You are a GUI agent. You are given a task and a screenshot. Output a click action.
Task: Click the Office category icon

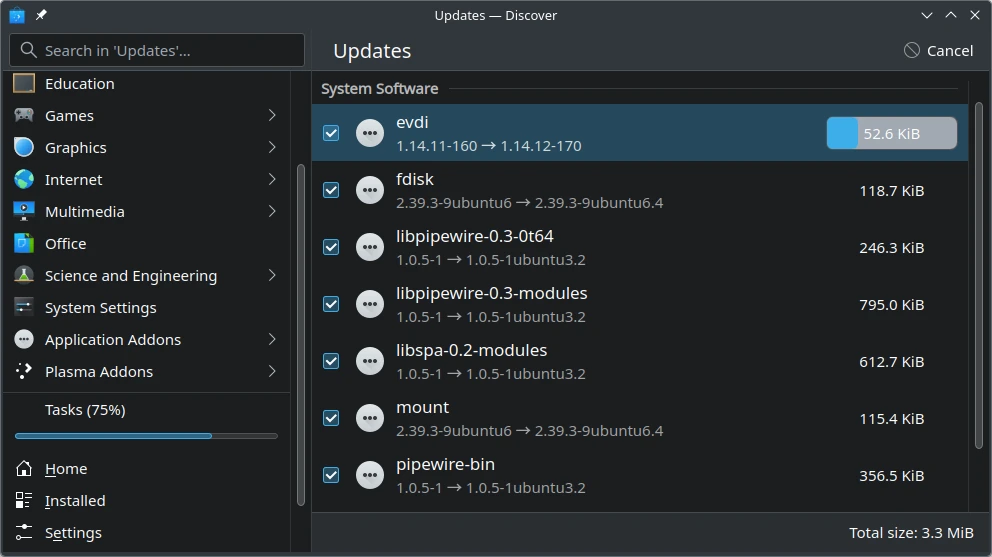point(24,244)
